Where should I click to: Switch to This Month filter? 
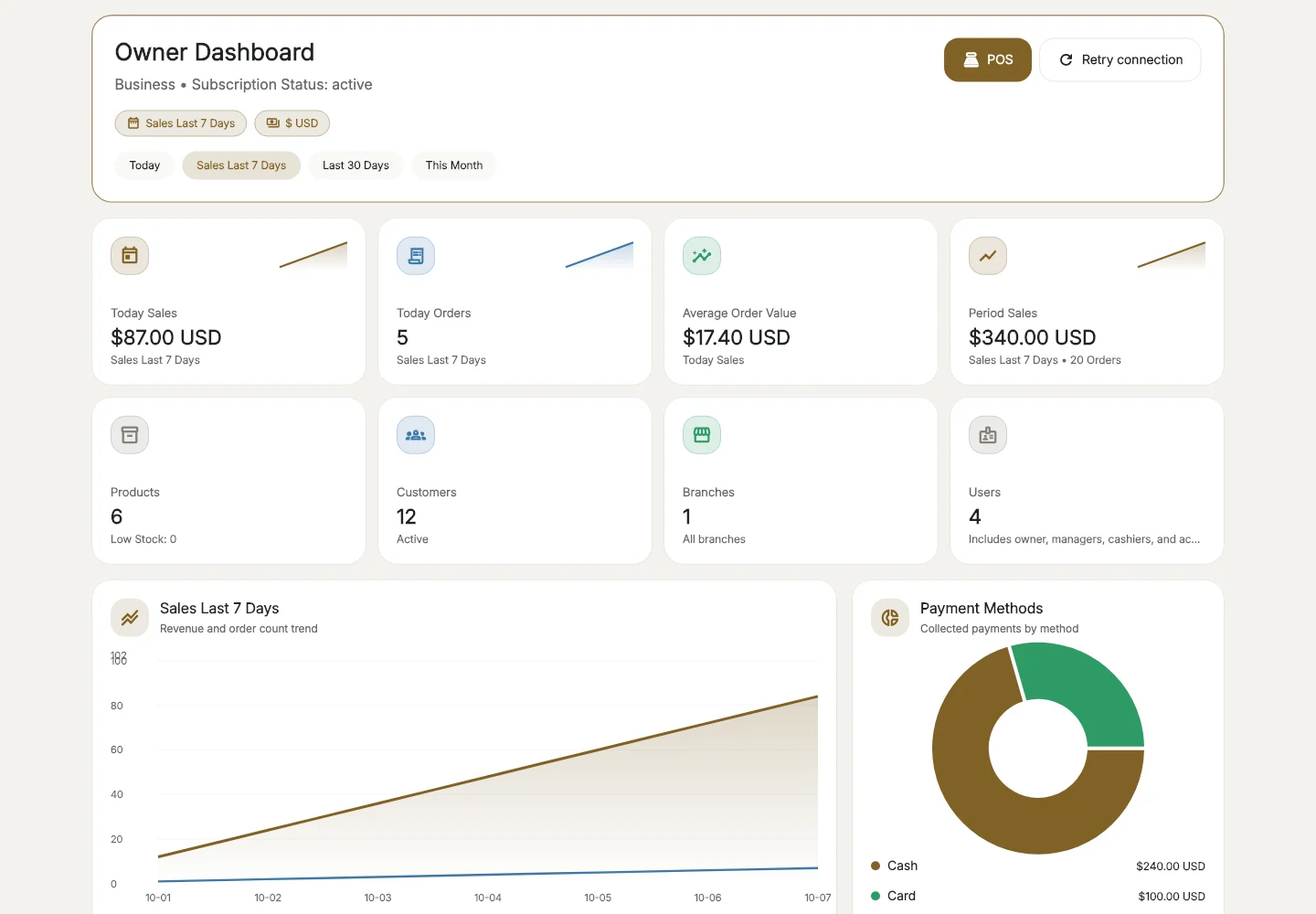click(x=454, y=165)
